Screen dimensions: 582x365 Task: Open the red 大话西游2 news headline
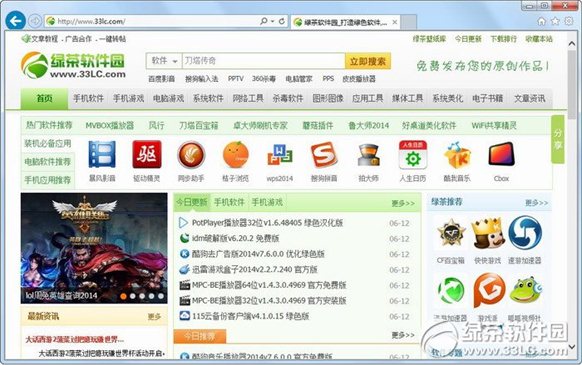pos(75,339)
